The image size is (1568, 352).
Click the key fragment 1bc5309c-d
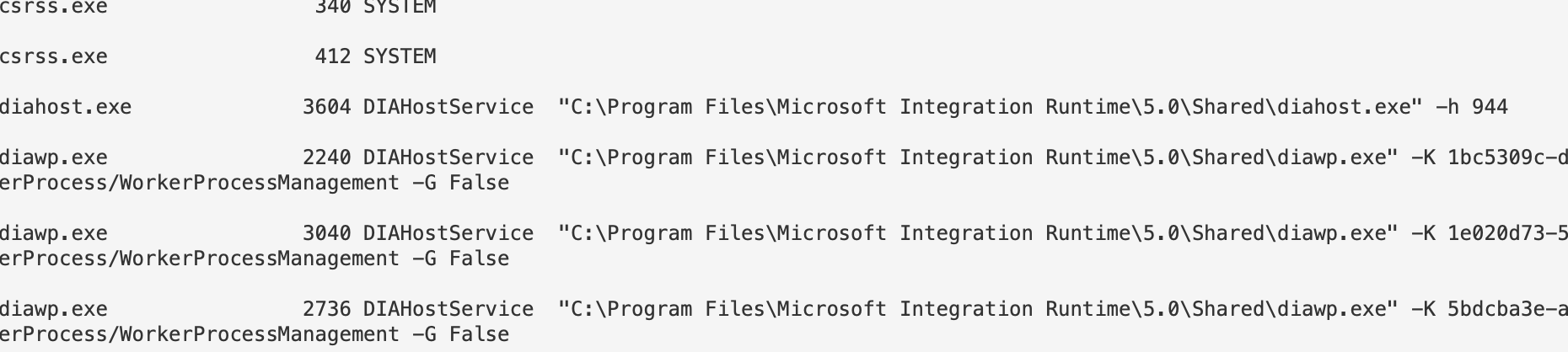1506,158
